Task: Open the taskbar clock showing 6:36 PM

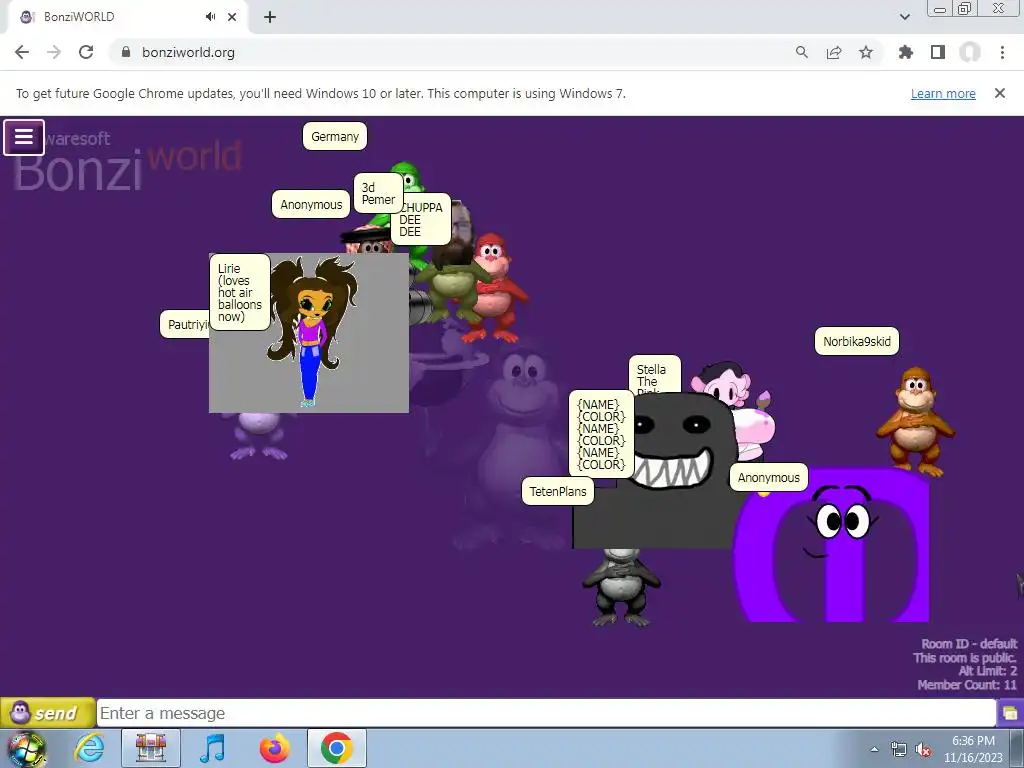Action: (973, 749)
